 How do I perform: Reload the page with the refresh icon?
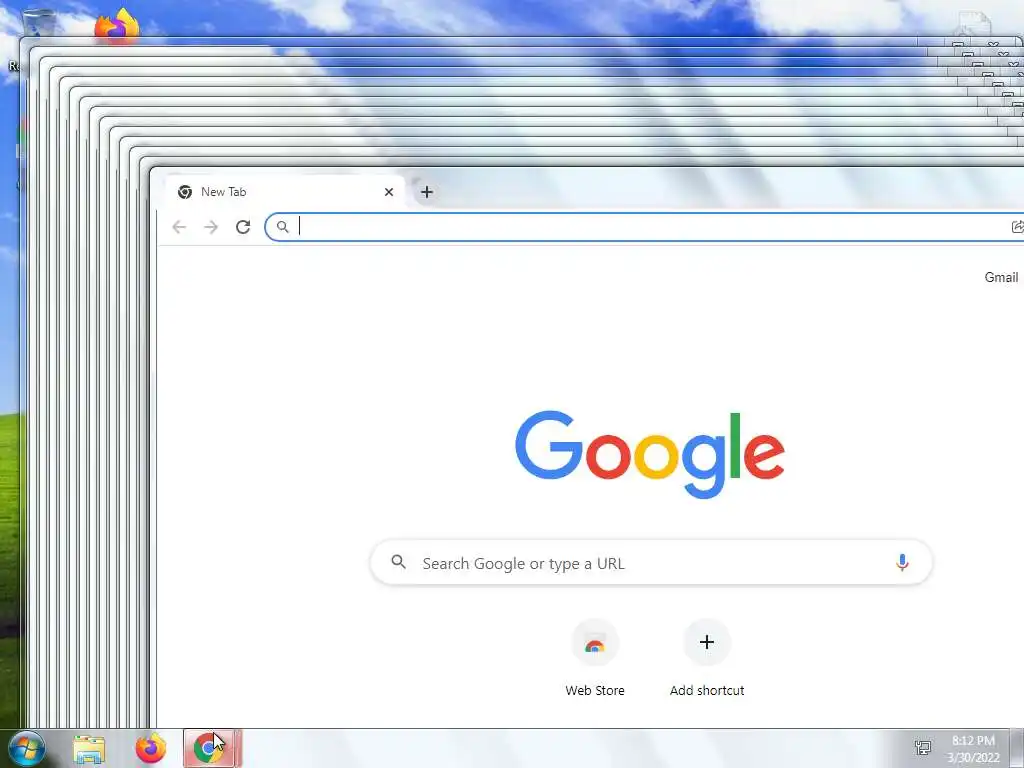pos(243,227)
